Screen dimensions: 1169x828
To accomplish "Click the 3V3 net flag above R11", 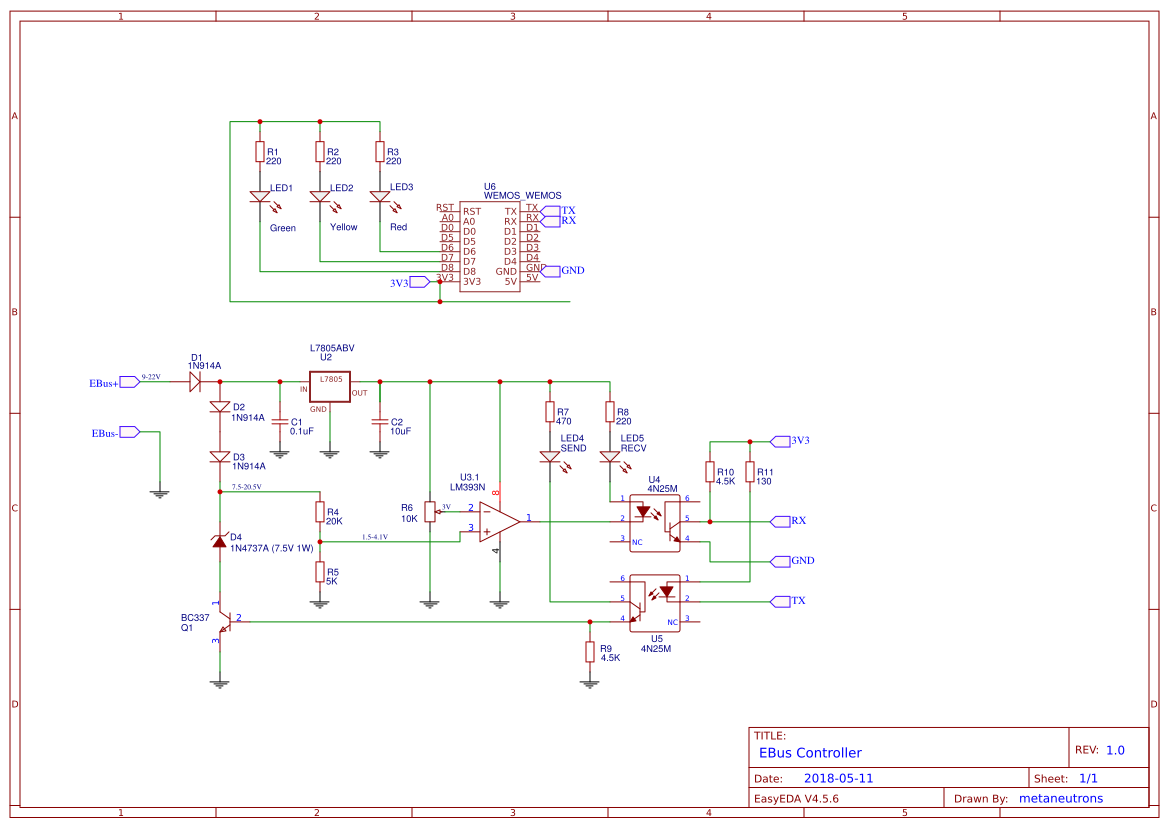I will click(780, 441).
